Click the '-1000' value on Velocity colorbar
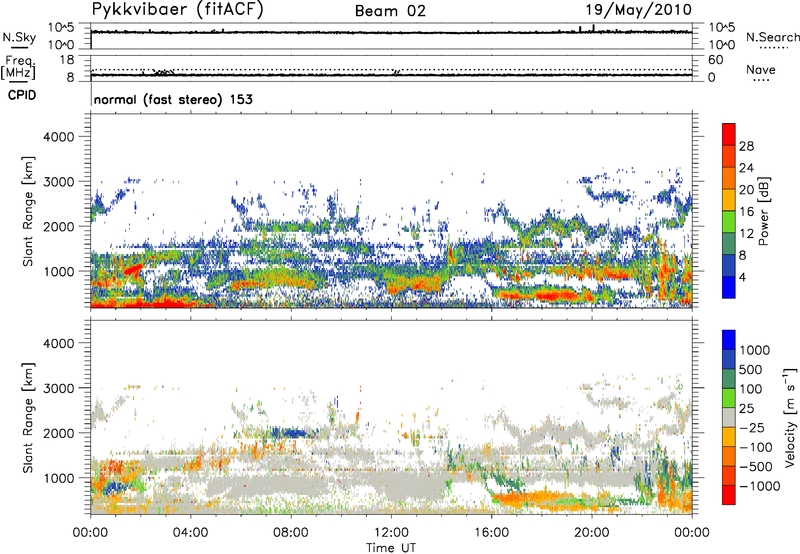The image size is (800, 554). pyautogui.click(x=760, y=486)
